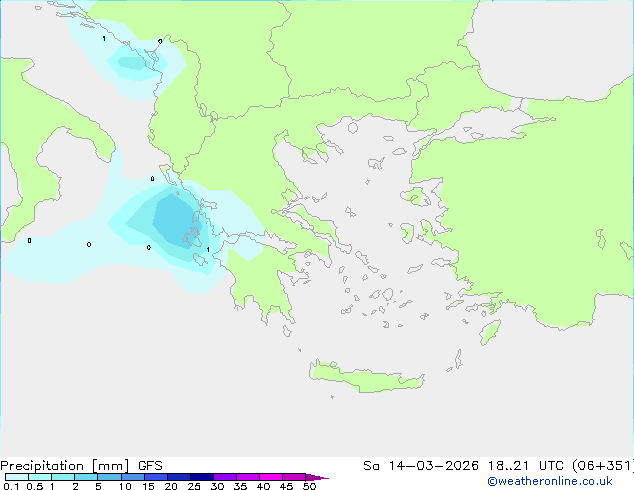Viewport: 634px width, 490px height.
Task: Open the weatheronline.co.uk copyright link
Action: tap(549, 481)
